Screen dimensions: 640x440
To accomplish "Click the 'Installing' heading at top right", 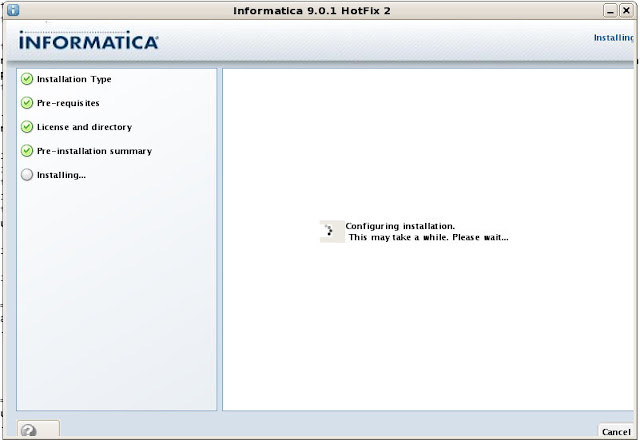I will 613,38.
